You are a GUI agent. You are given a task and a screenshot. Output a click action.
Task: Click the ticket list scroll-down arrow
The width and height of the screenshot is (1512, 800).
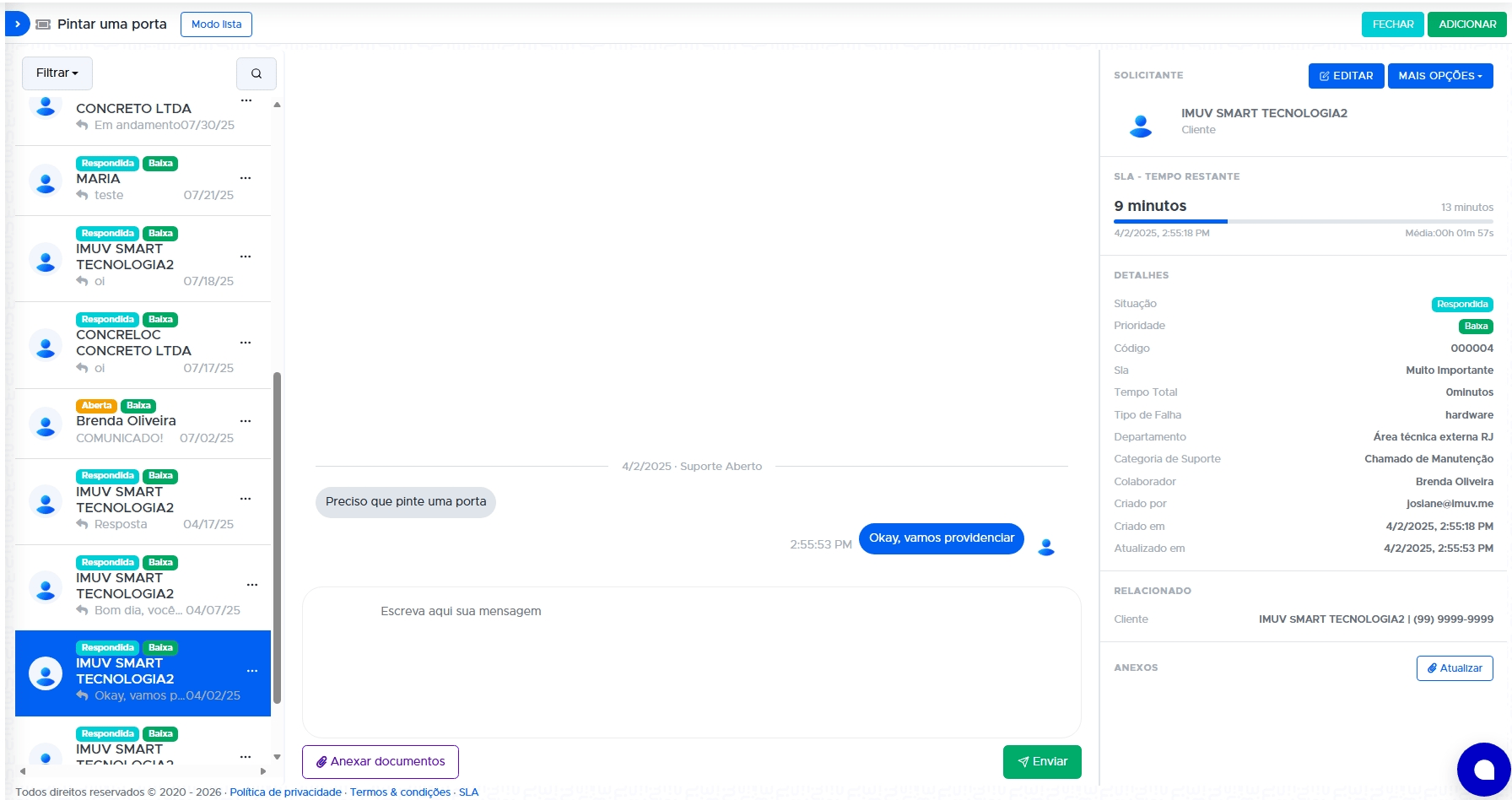[277, 757]
